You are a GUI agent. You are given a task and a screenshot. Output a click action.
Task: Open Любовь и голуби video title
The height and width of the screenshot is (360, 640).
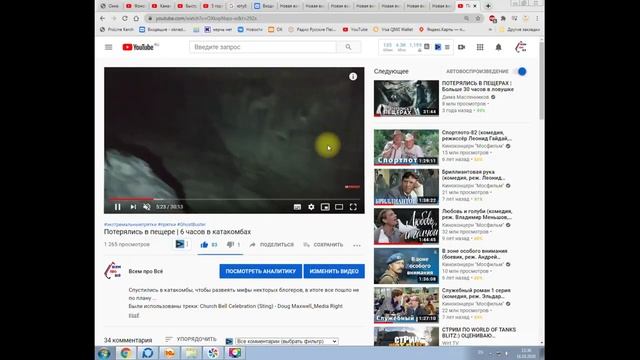point(477,214)
